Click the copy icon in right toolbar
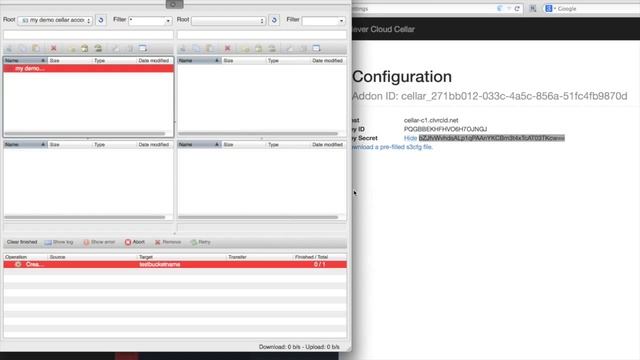This screenshot has width=640, height=360. coord(196,48)
